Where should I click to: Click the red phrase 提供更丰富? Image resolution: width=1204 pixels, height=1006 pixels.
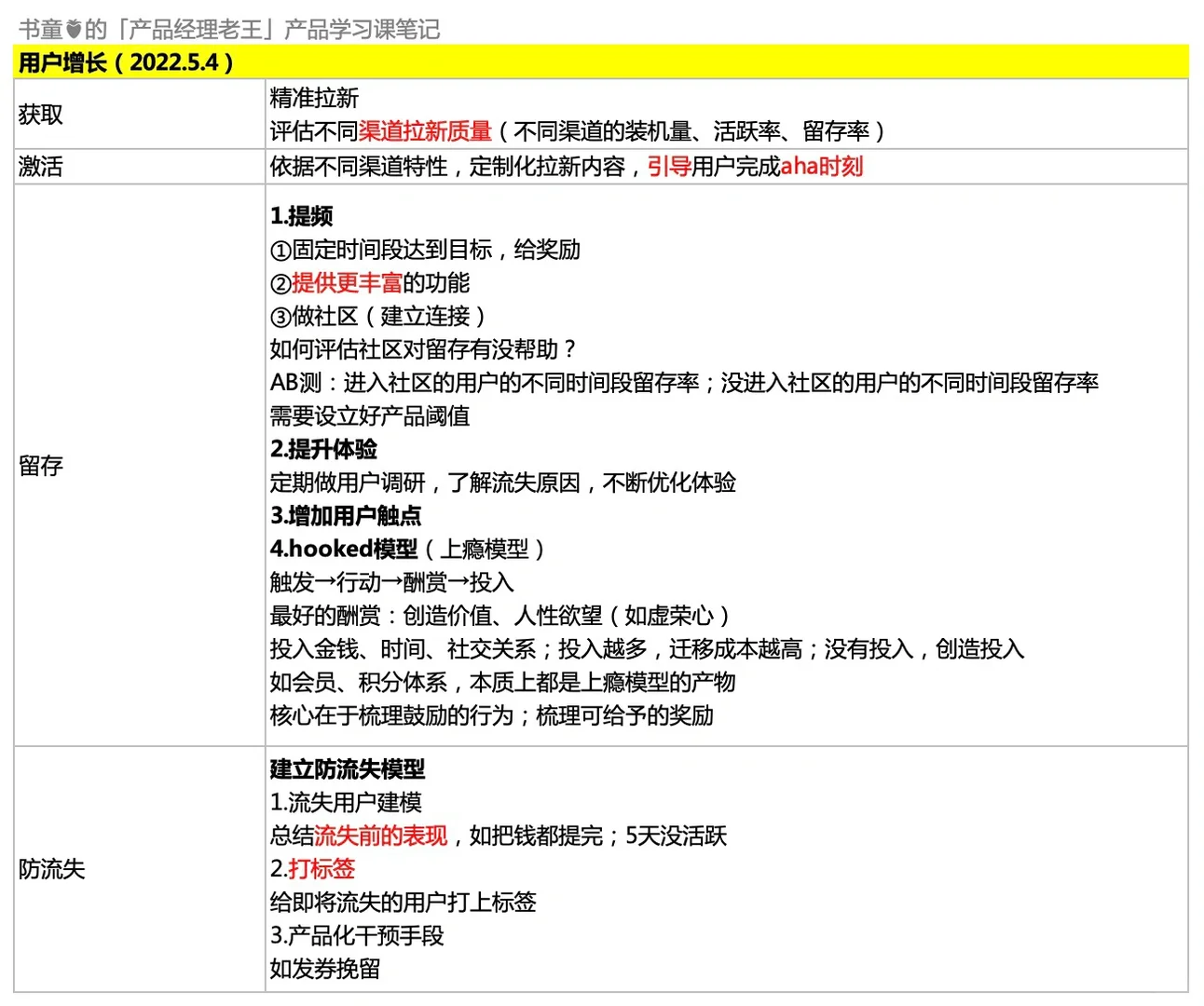(x=348, y=283)
